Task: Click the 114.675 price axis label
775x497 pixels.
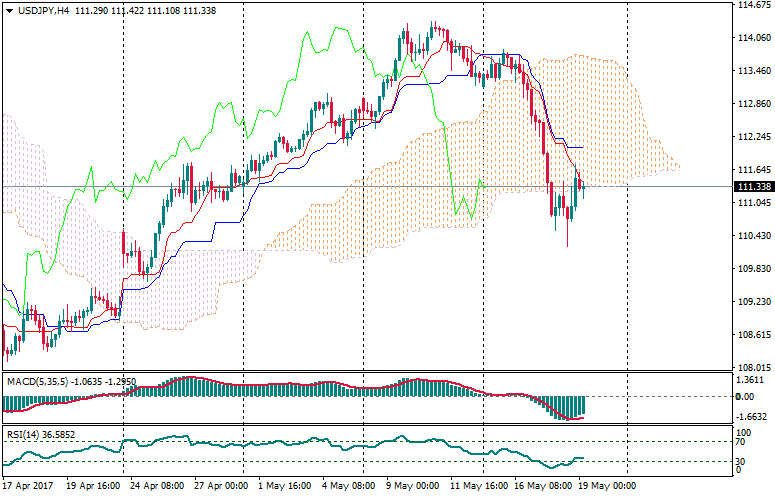Action: 751,5
